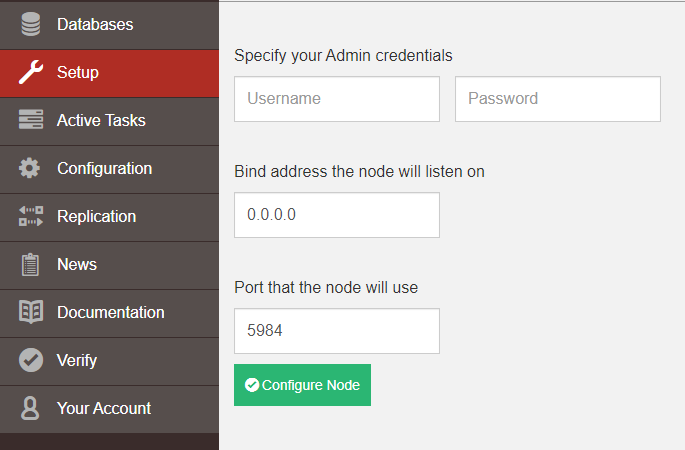Click the Databases stack icon

coord(31,24)
